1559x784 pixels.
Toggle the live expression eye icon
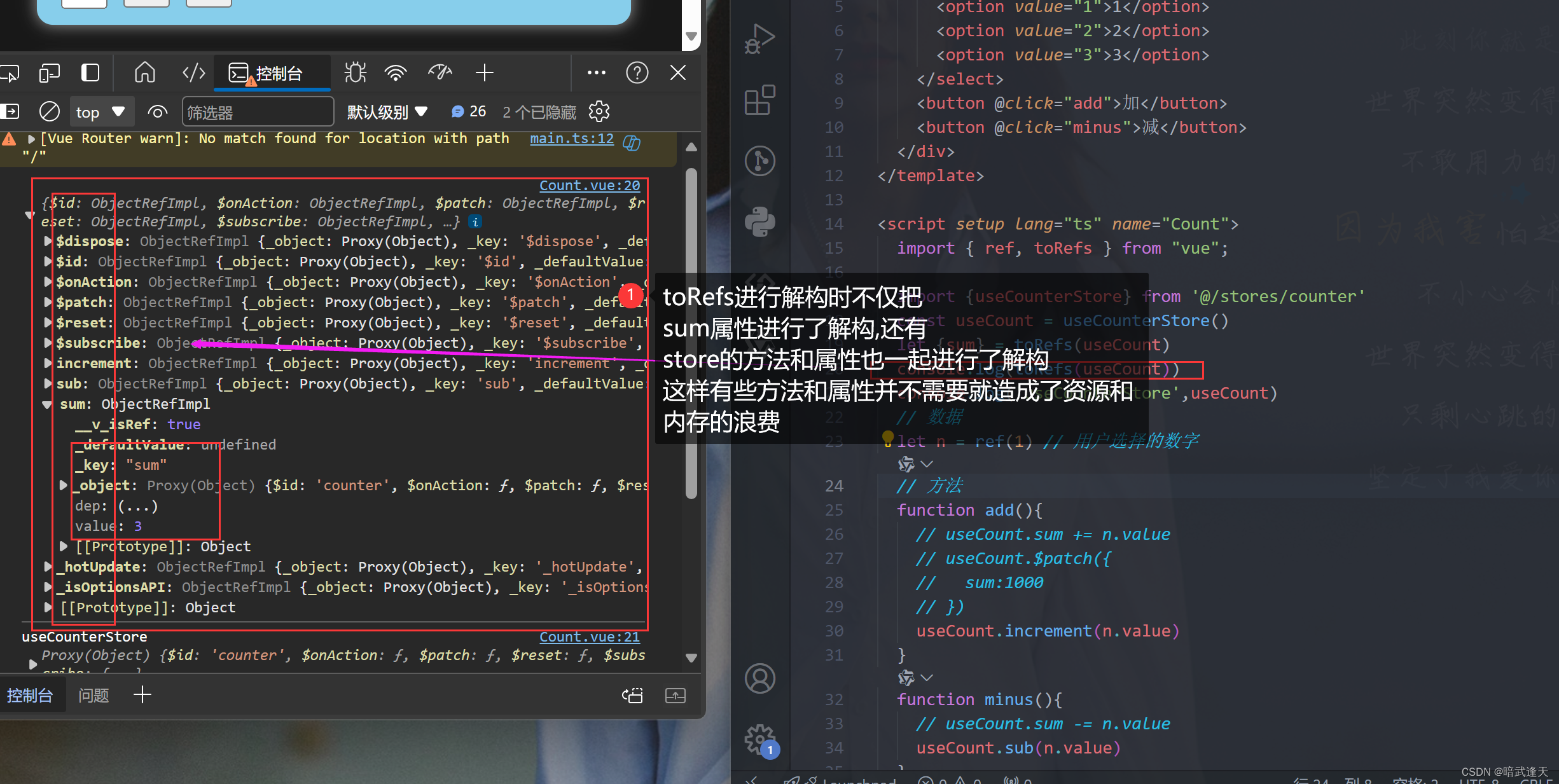point(157,113)
